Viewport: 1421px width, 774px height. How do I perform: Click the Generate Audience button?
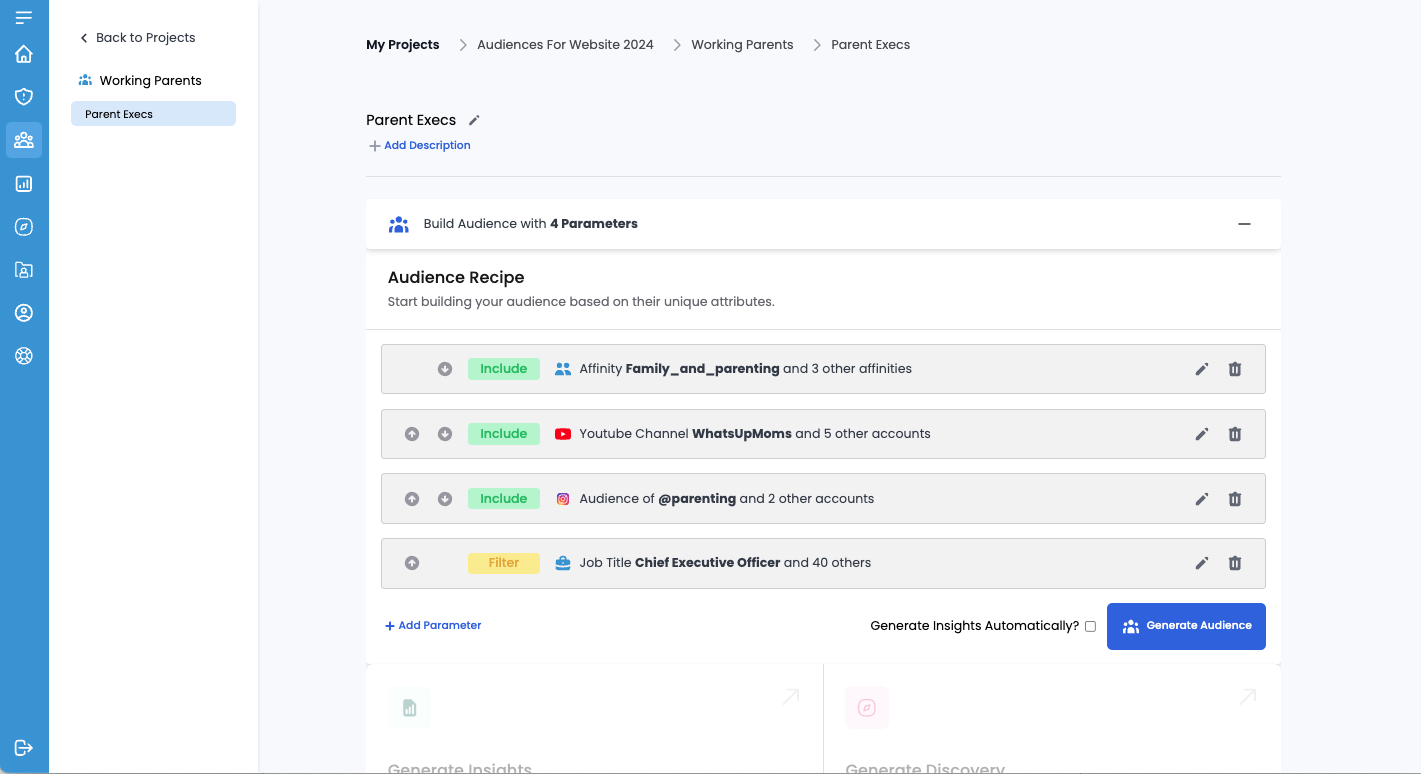(1186, 626)
